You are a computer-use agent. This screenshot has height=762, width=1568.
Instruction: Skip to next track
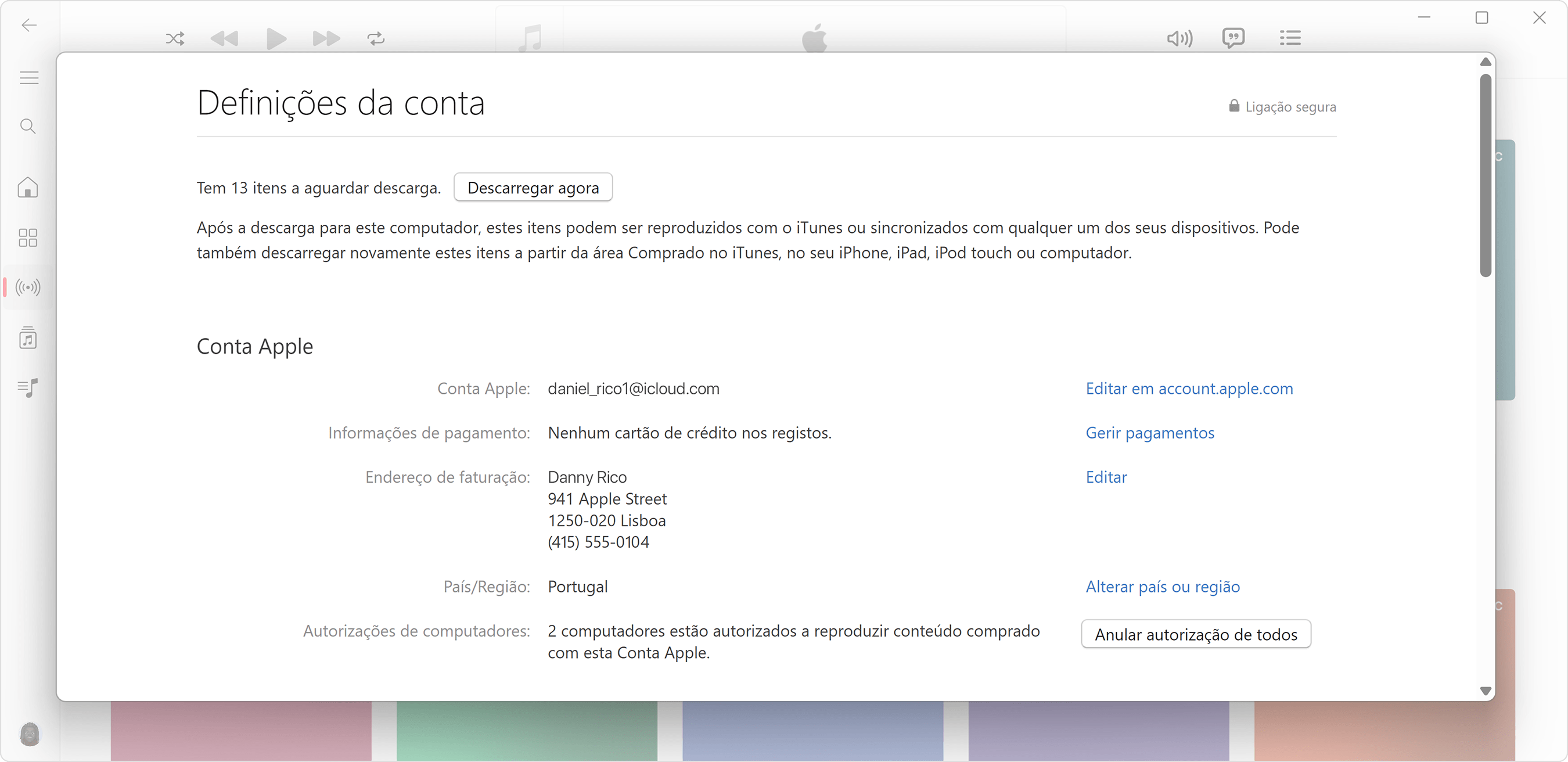point(326,39)
